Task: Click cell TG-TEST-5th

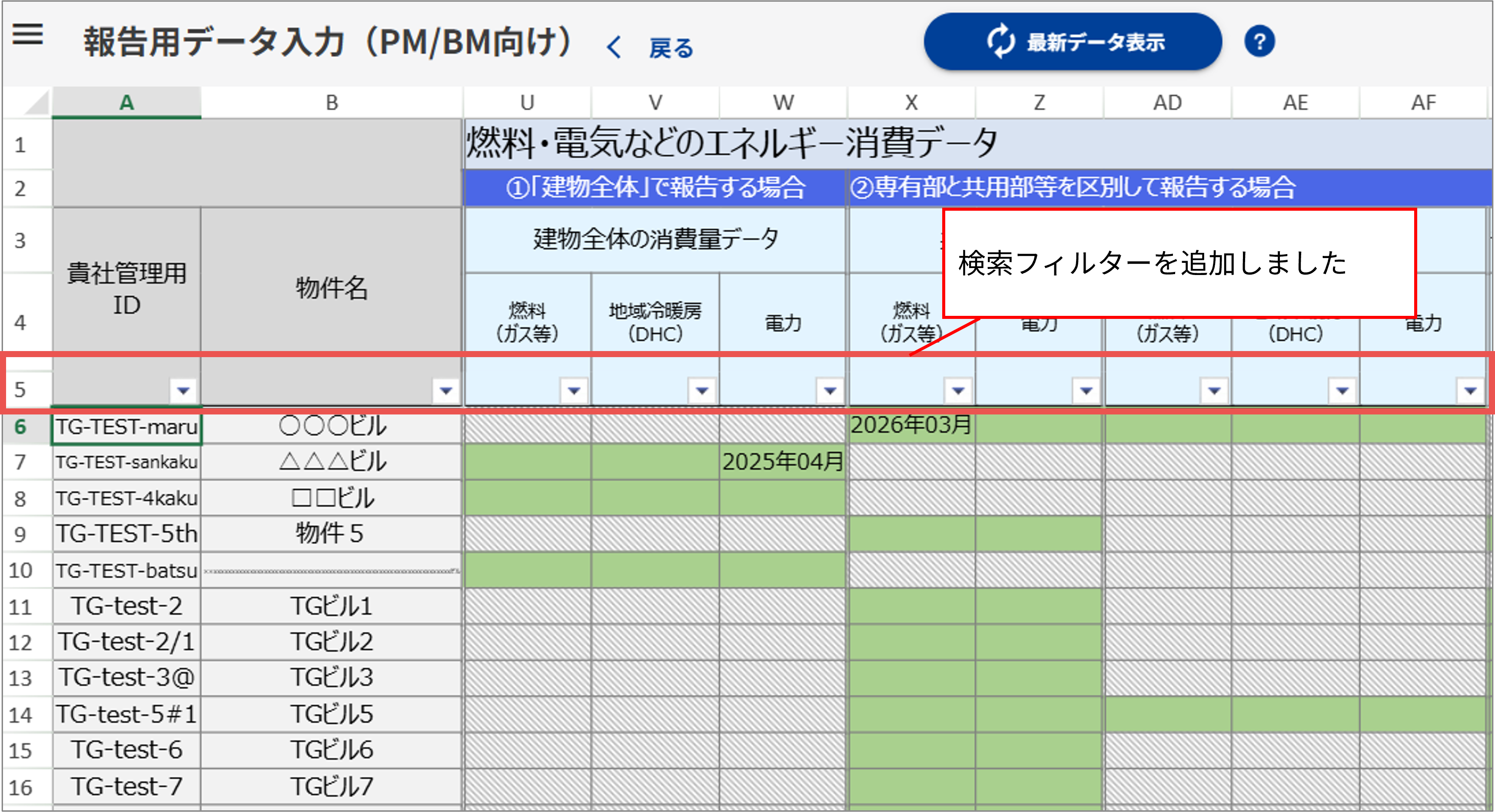Action: click(x=126, y=534)
